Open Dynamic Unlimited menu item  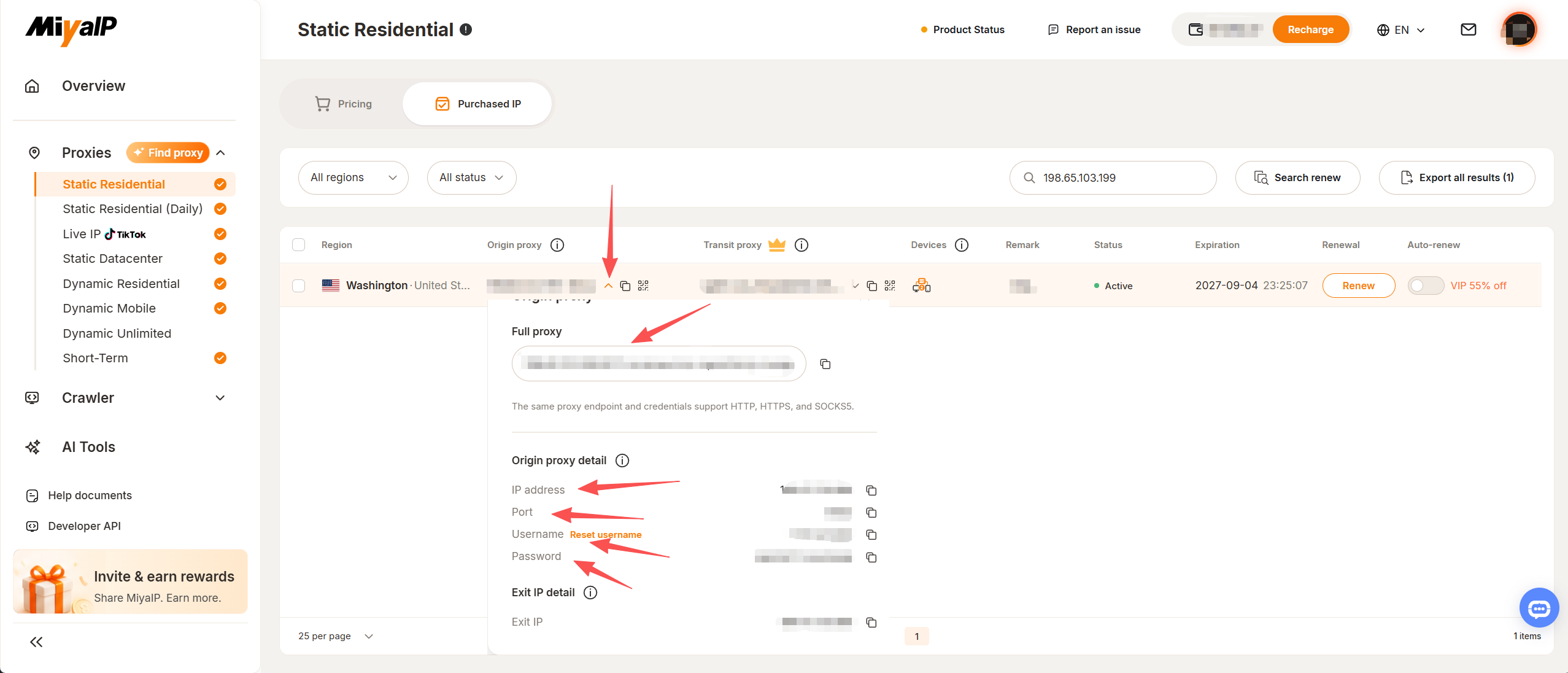pos(117,333)
